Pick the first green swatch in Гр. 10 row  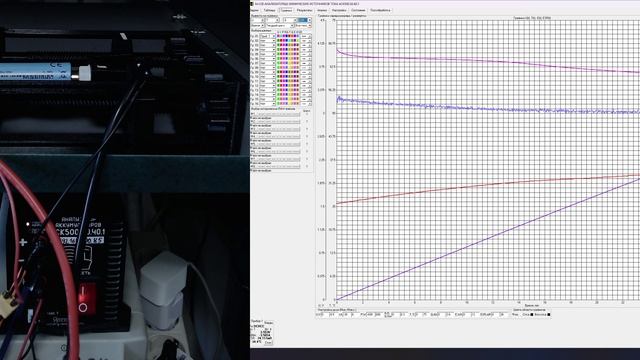tap(278, 76)
